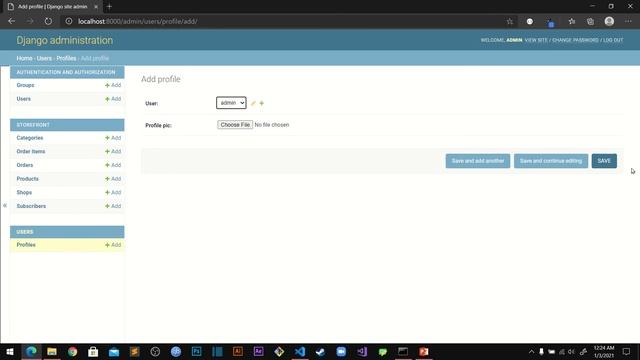Add a new Category from the sidebar
The height and width of the screenshot is (360, 640).
[113, 138]
